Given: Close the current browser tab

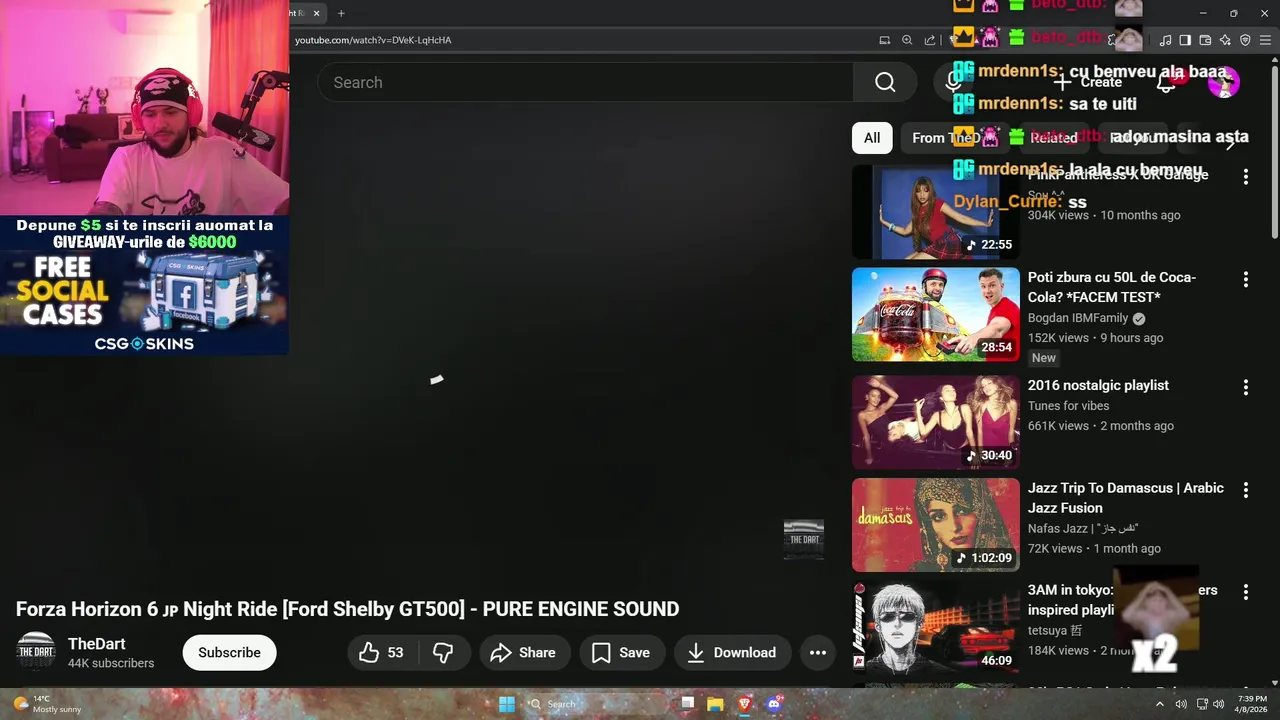Looking at the screenshot, I should click(x=317, y=13).
